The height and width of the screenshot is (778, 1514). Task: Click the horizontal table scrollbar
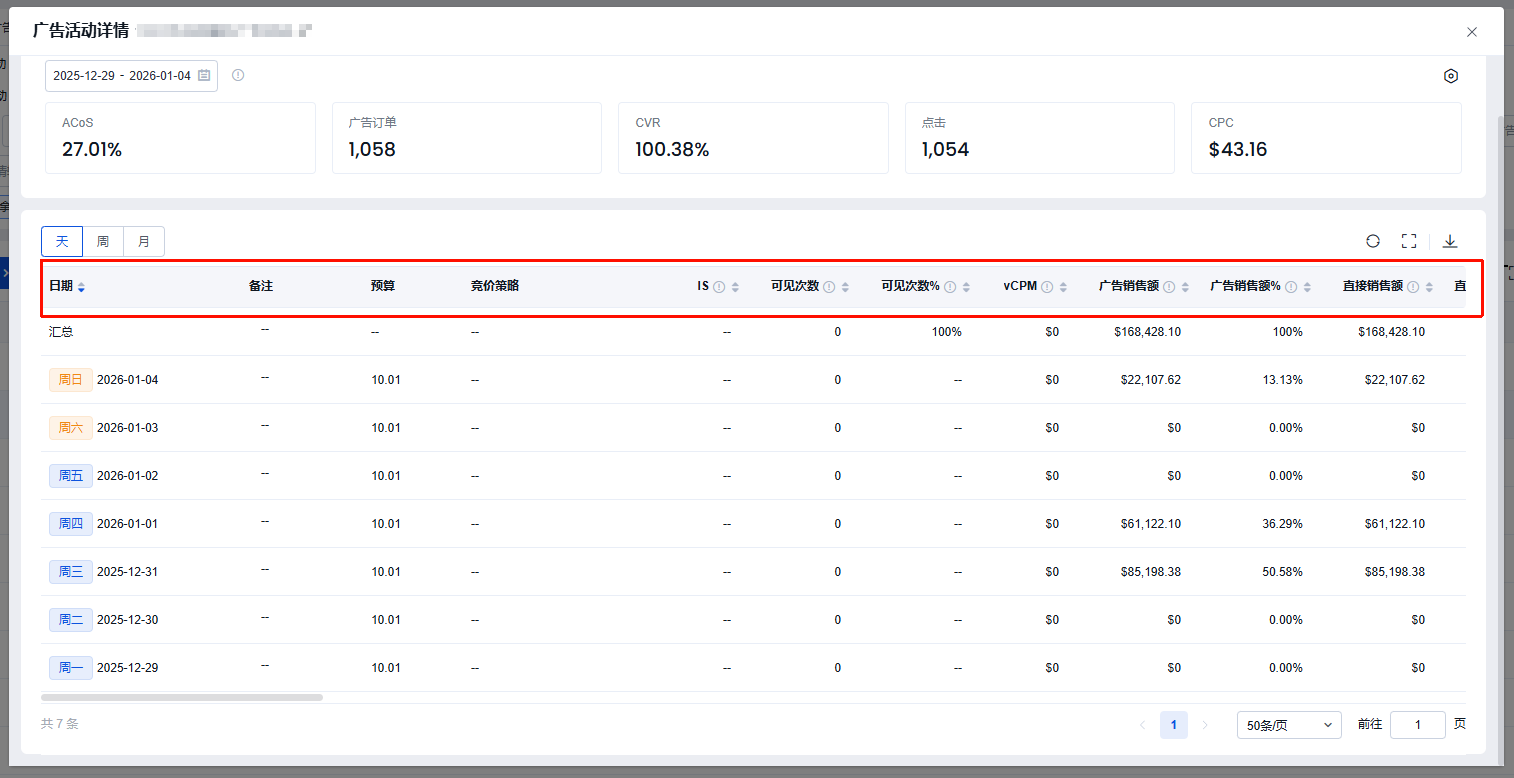pos(182,697)
